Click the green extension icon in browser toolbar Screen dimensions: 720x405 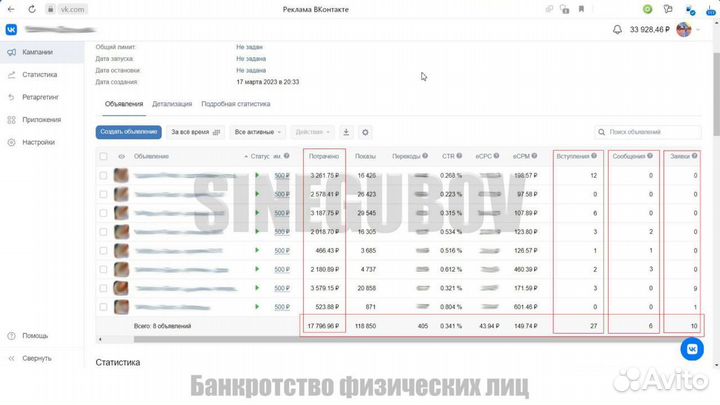coord(647,9)
